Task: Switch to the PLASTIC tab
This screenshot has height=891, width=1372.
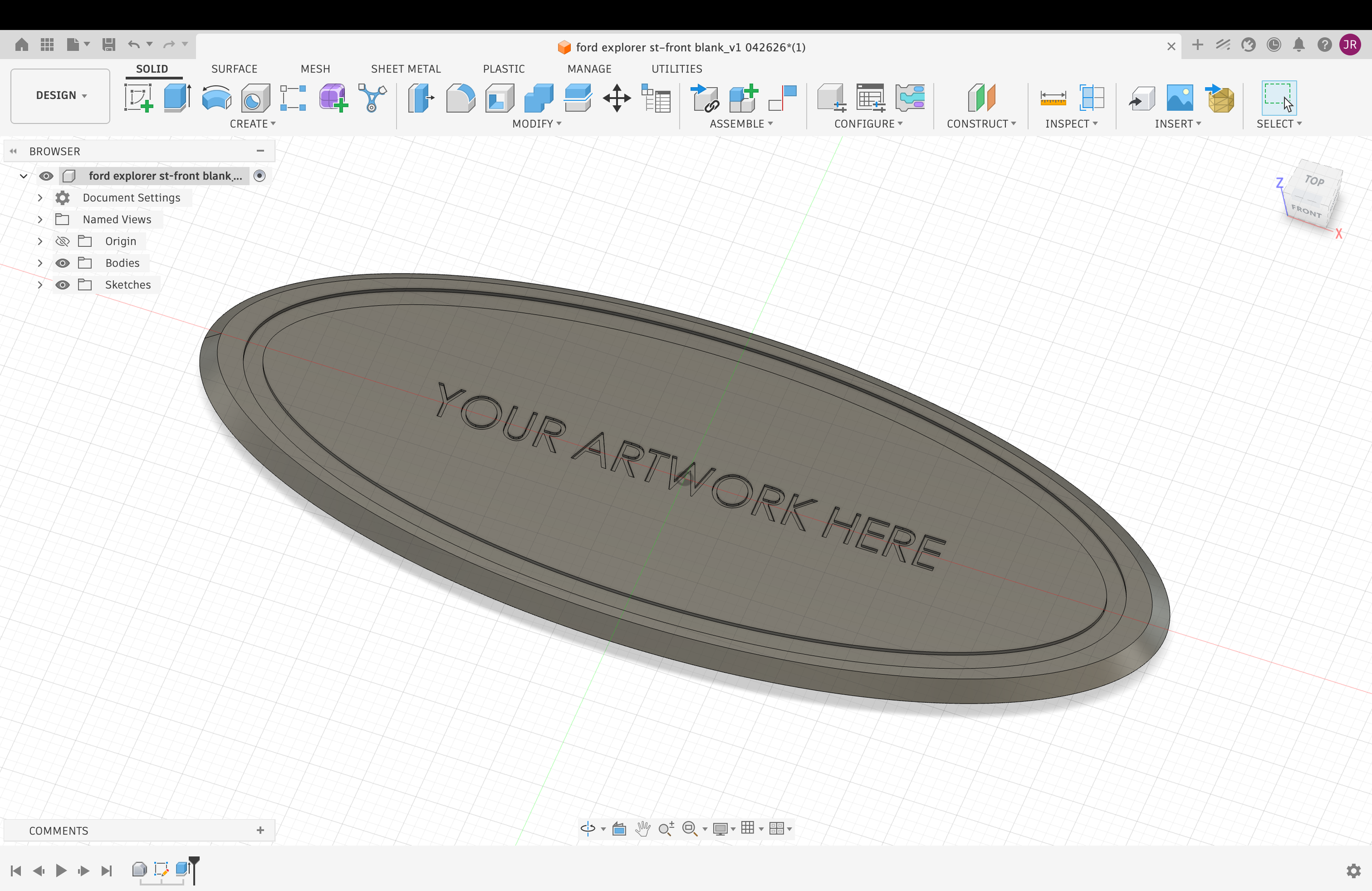Action: click(x=504, y=69)
